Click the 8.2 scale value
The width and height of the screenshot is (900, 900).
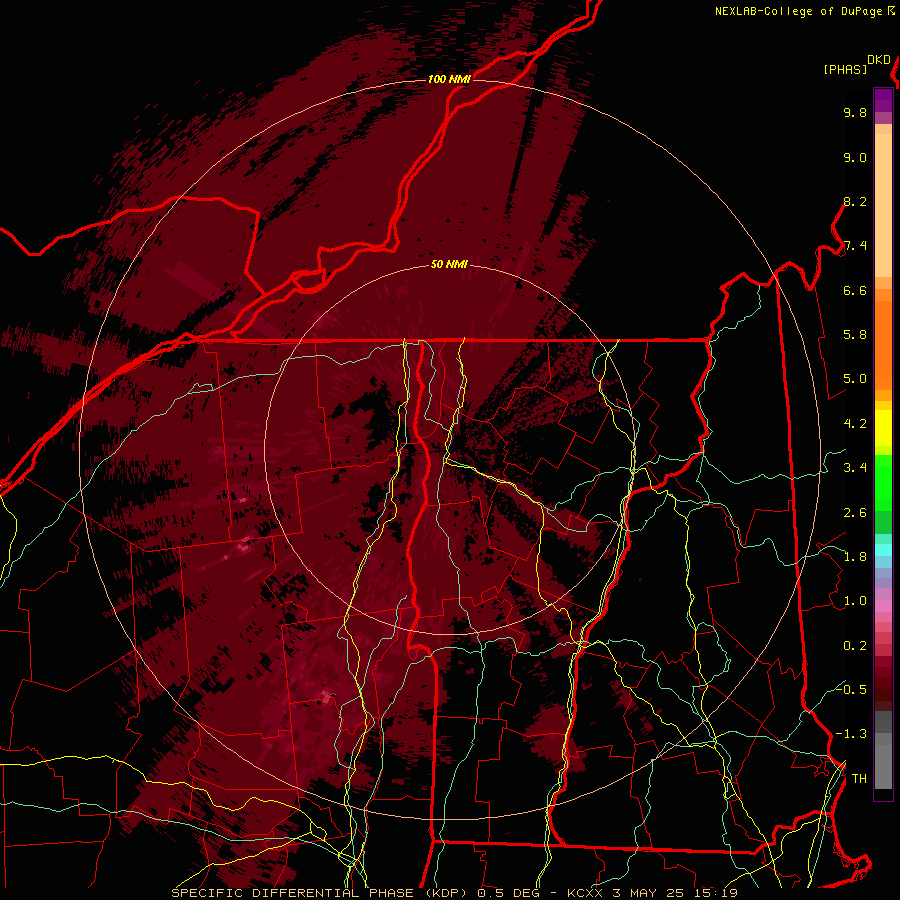855,201
